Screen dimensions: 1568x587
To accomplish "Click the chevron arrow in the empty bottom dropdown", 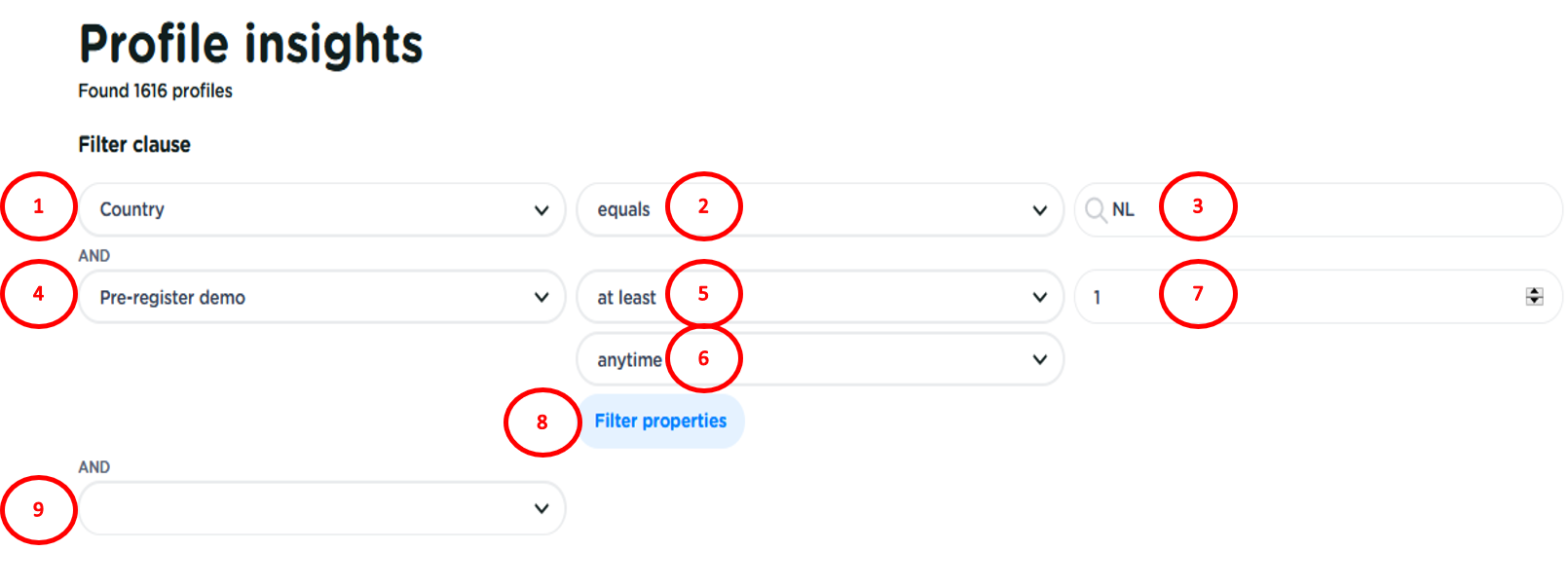I will tap(541, 509).
